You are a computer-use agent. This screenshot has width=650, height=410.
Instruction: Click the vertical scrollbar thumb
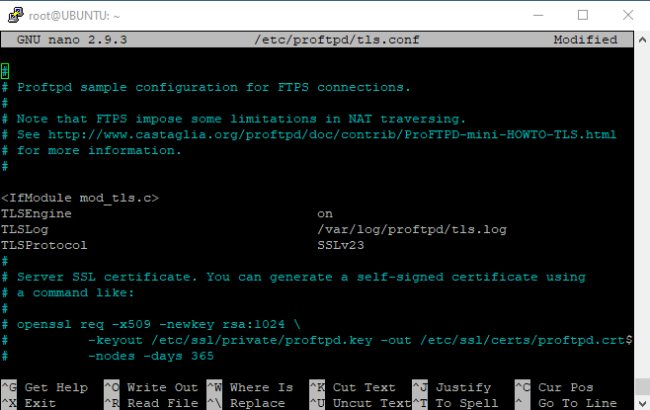point(642,386)
